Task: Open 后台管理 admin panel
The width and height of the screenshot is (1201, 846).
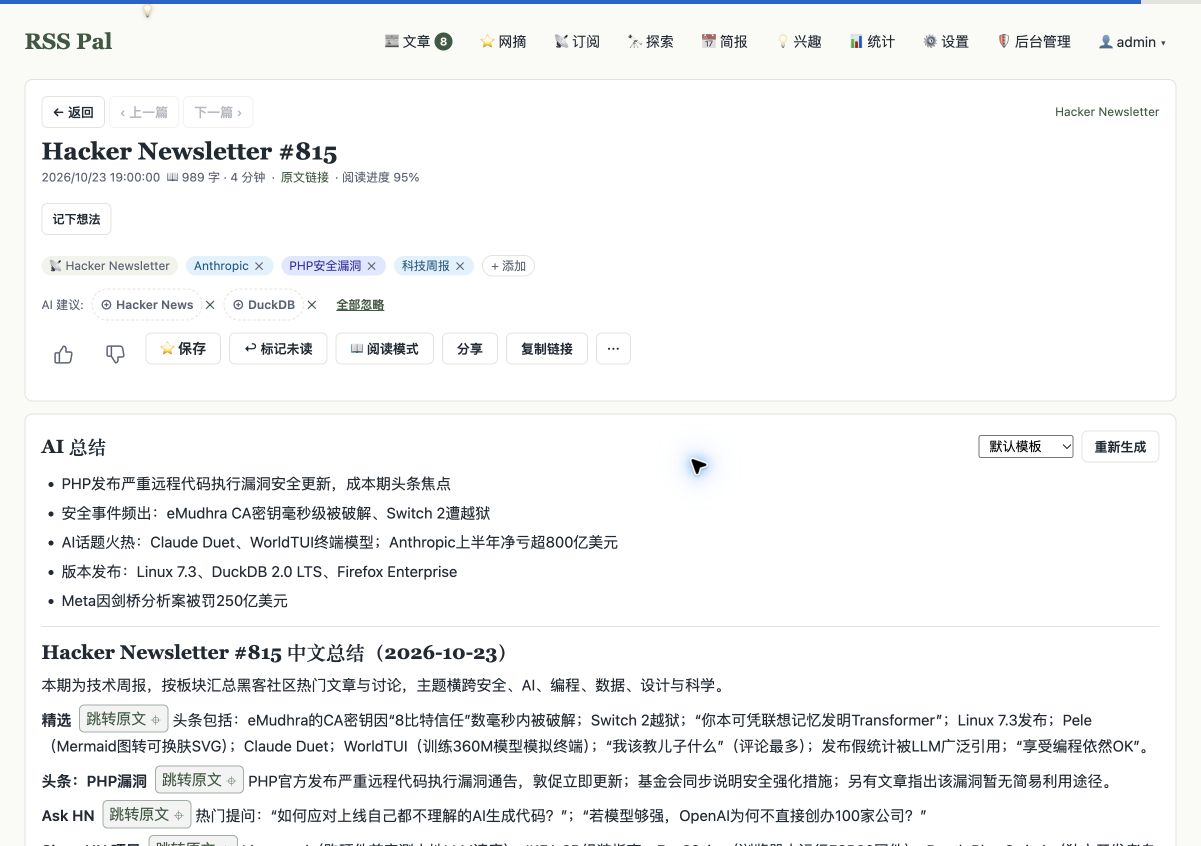Action: (1034, 42)
